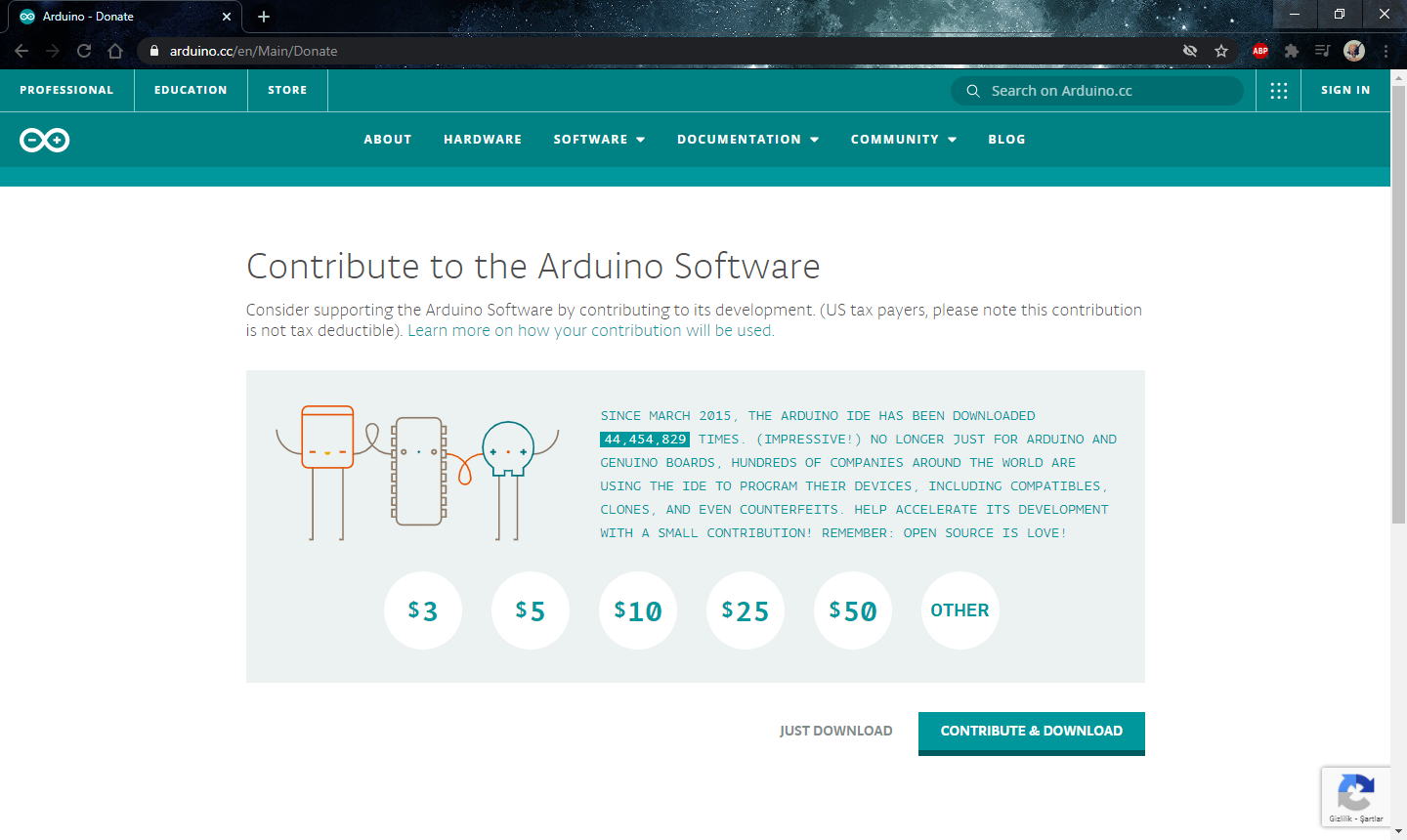Click the search magnifier icon
Viewport: 1407px width, 840px height.
pyautogui.click(x=973, y=91)
